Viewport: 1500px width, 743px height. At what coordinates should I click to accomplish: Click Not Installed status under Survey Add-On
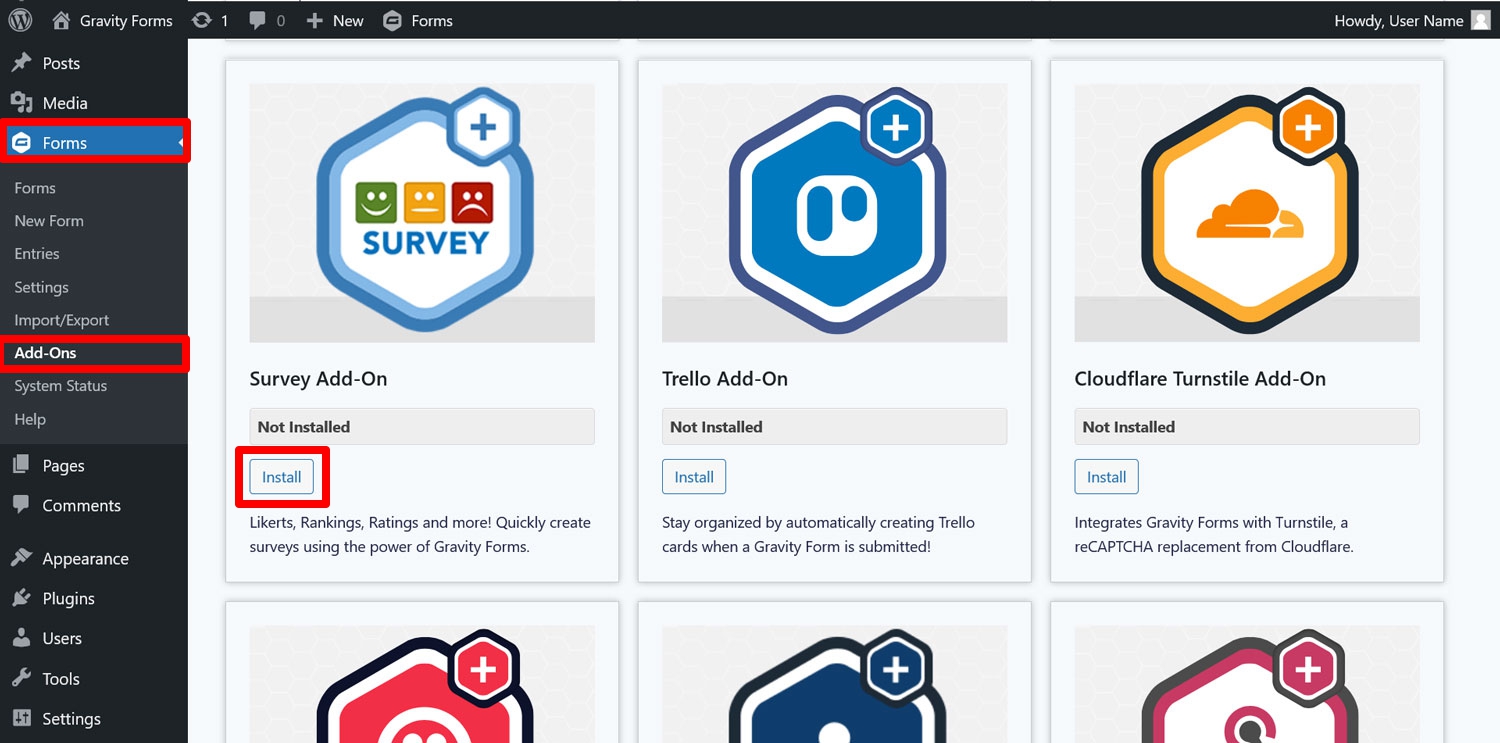point(422,427)
